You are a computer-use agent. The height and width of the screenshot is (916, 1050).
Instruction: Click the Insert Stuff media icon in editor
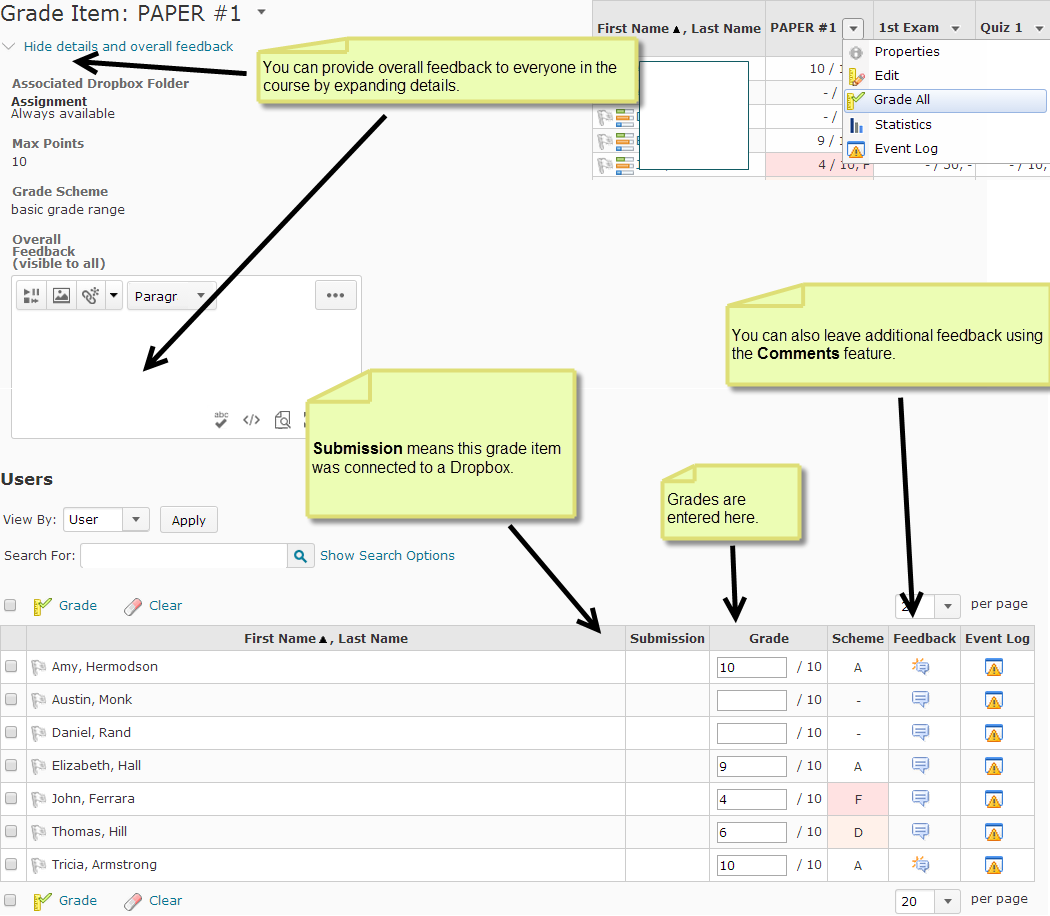coord(32,296)
